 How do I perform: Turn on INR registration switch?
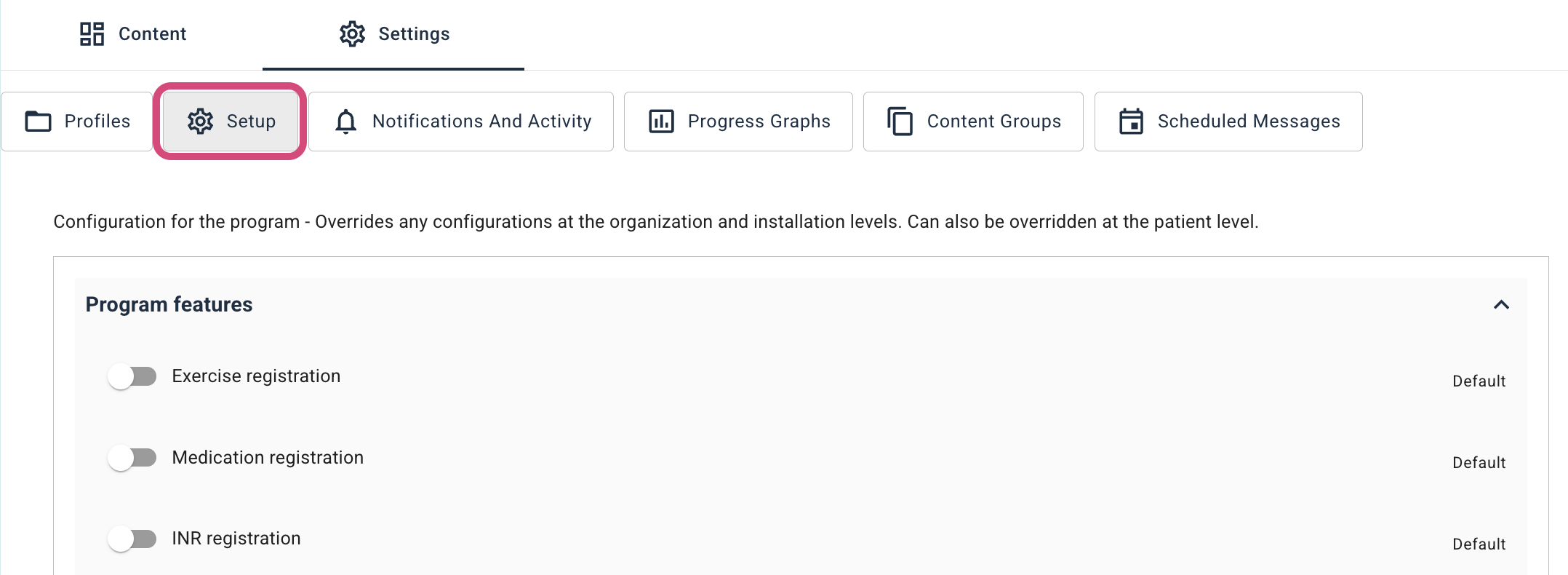click(132, 539)
